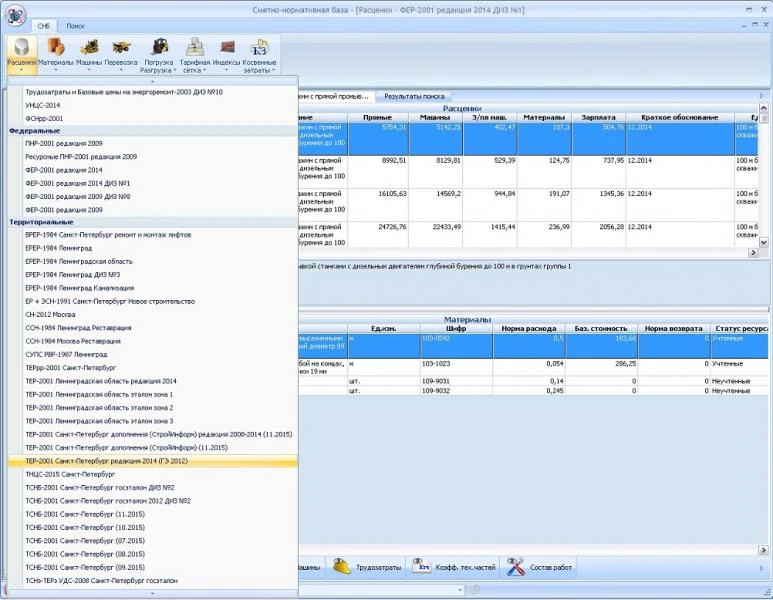This screenshot has width=773, height=600.
Task: Expand list with bottom scroll arrow
Action: (x=152, y=594)
